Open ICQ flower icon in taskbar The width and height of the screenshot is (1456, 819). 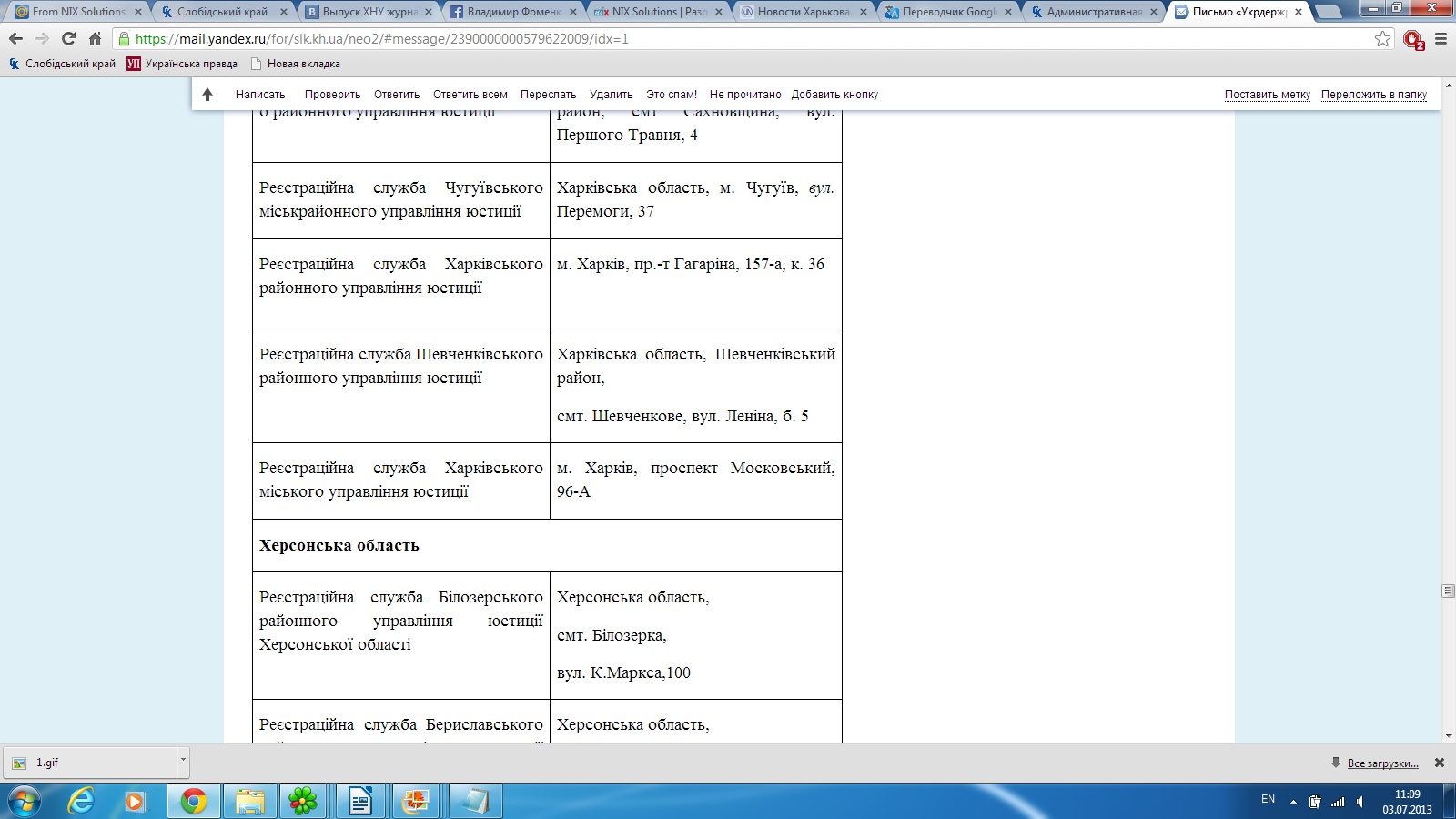coord(302,801)
